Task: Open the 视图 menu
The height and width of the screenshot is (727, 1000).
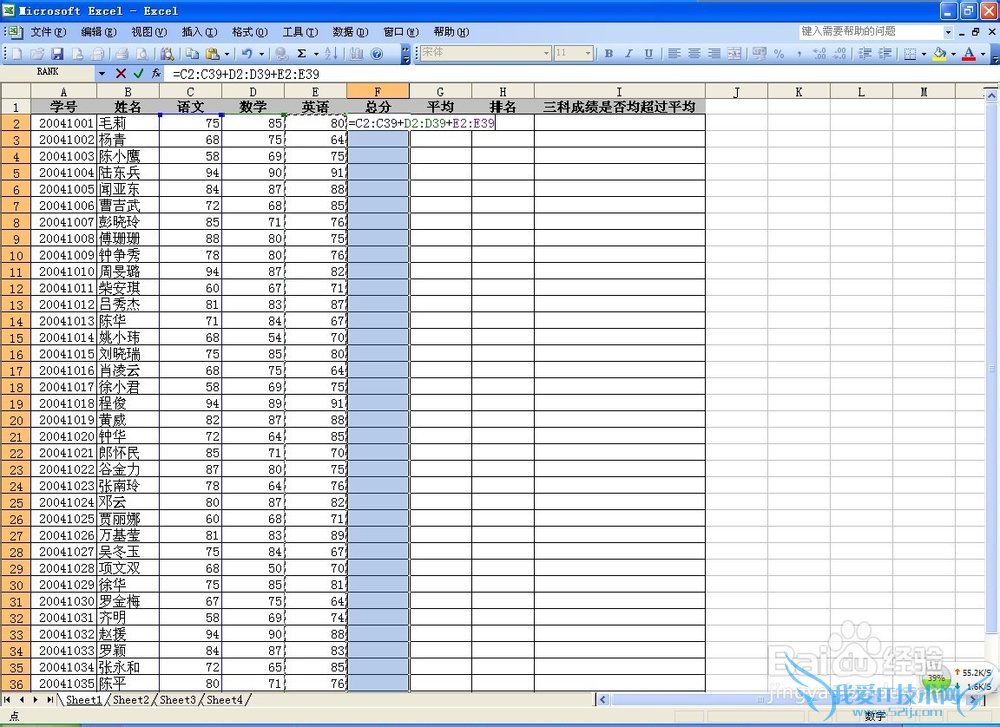Action: [x=149, y=32]
